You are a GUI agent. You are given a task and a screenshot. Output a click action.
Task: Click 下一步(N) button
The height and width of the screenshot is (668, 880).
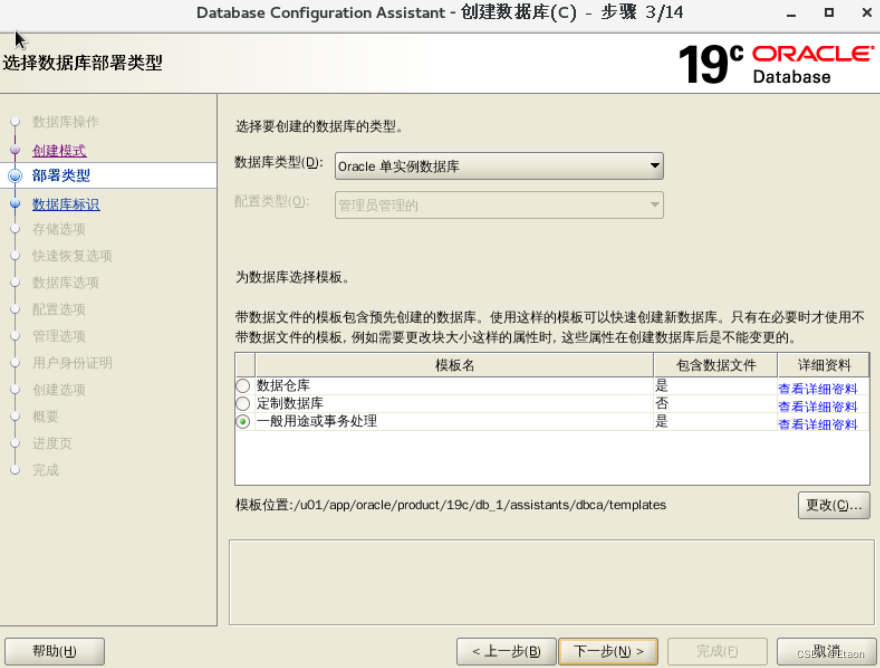pyautogui.click(x=608, y=651)
